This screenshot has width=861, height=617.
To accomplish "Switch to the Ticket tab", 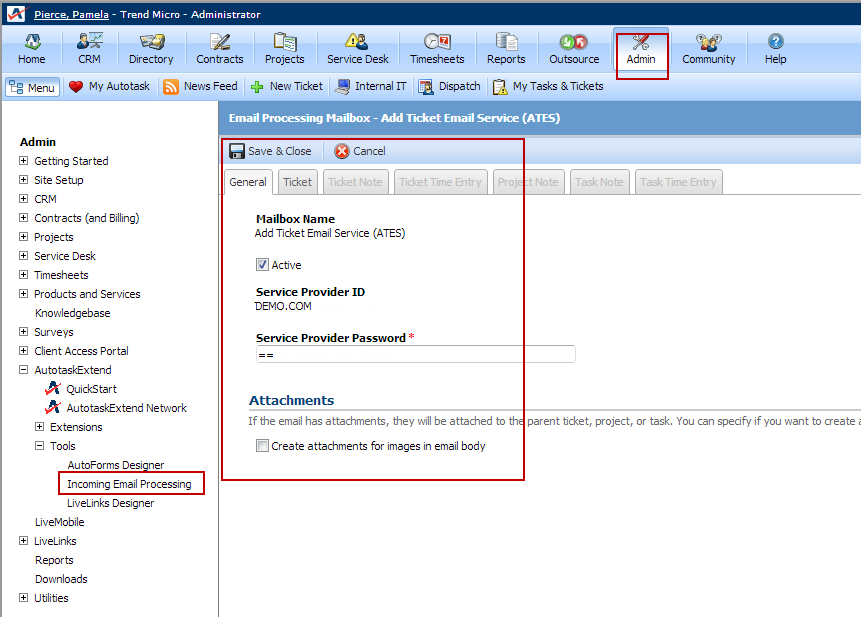I will tap(297, 182).
